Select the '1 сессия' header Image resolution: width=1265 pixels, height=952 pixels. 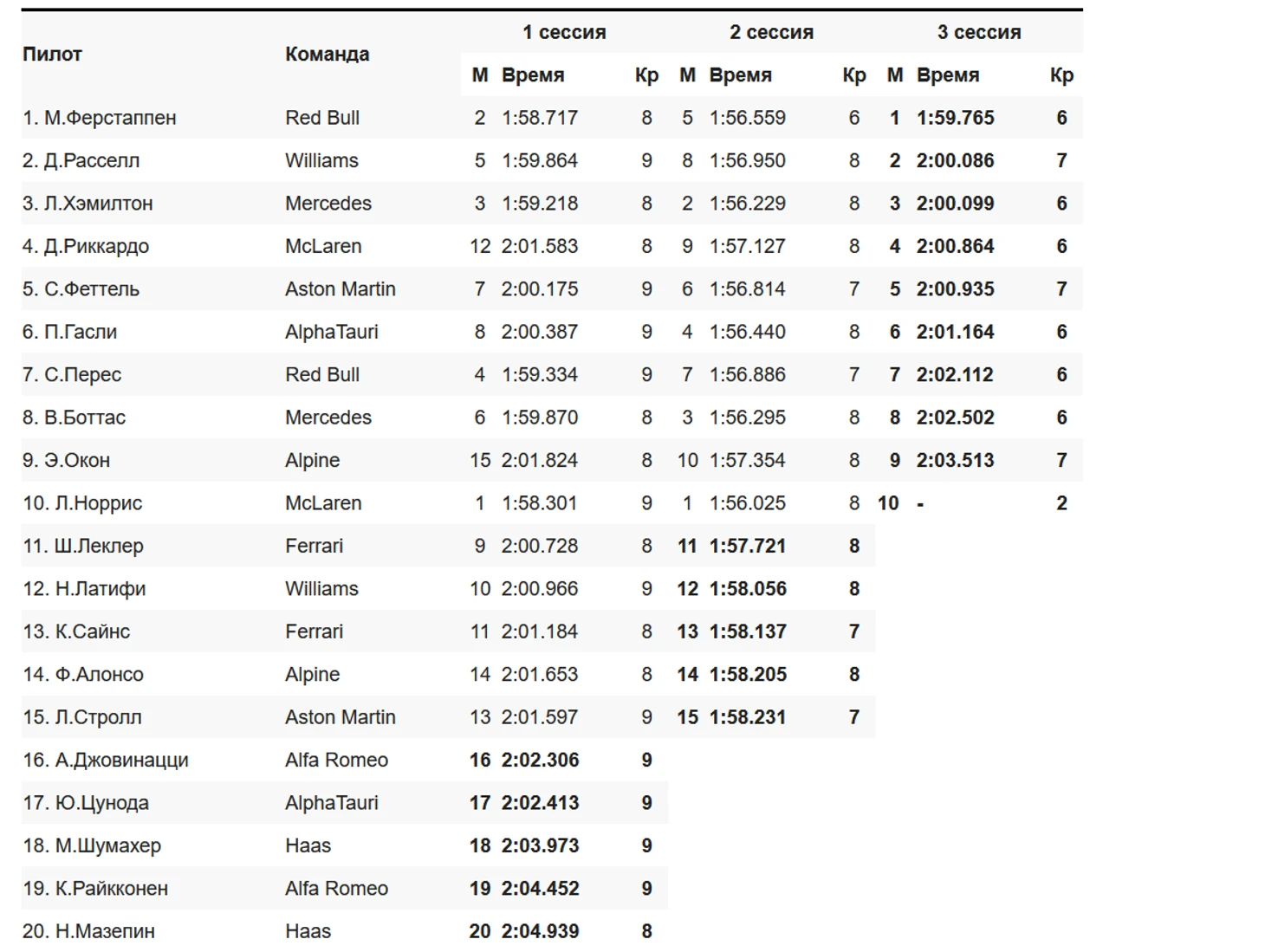[x=564, y=32]
